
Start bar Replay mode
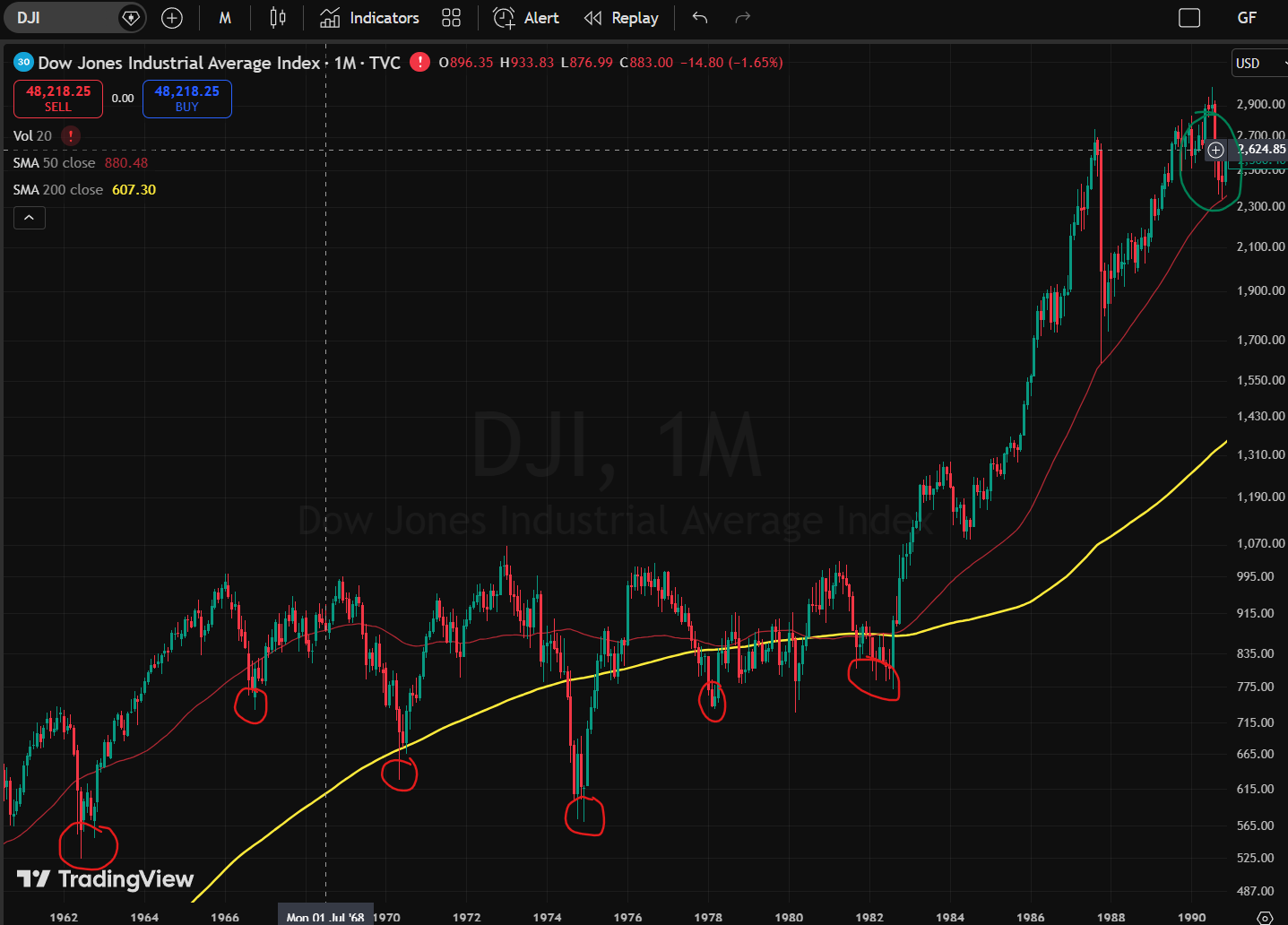(621, 18)
